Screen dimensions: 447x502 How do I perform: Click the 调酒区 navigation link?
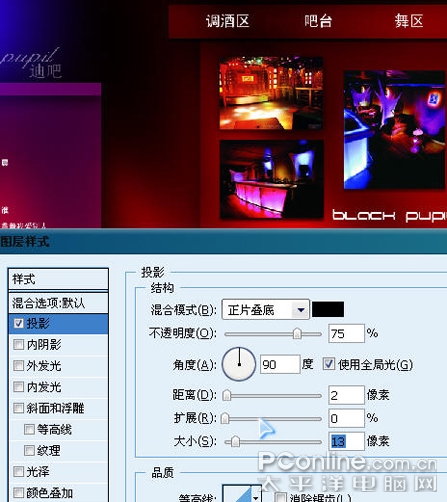coord(228,21)
